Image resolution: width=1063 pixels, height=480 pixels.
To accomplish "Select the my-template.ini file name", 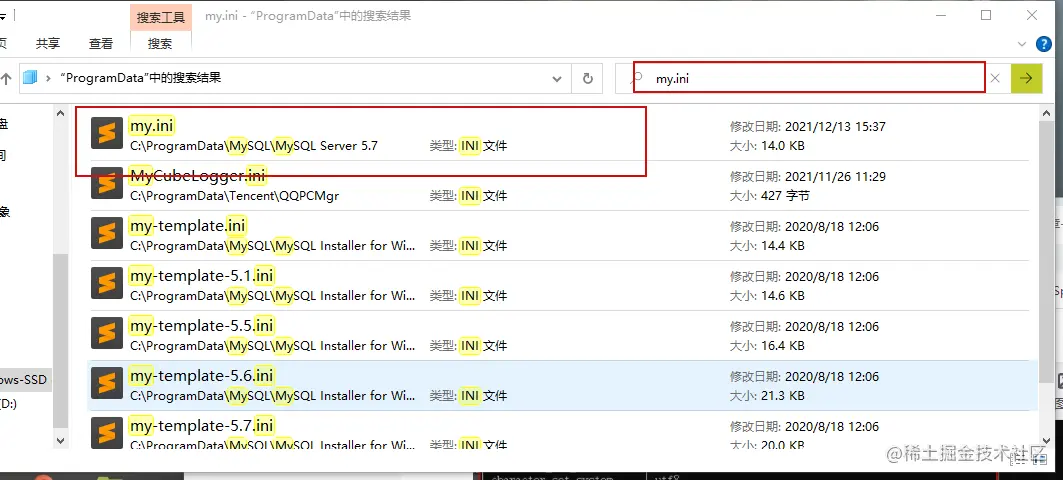I will [x=187, y=226].
